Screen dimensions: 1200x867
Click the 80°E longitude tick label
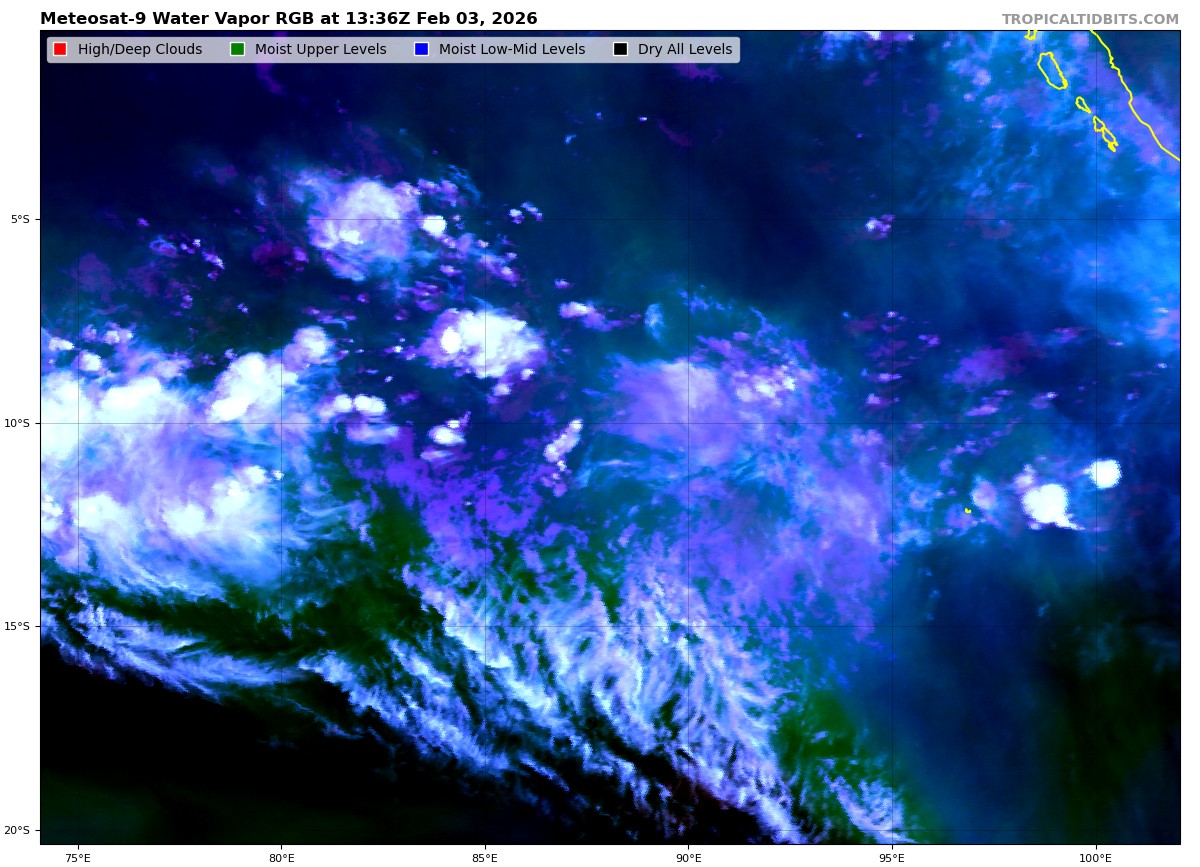coord(281,857)
